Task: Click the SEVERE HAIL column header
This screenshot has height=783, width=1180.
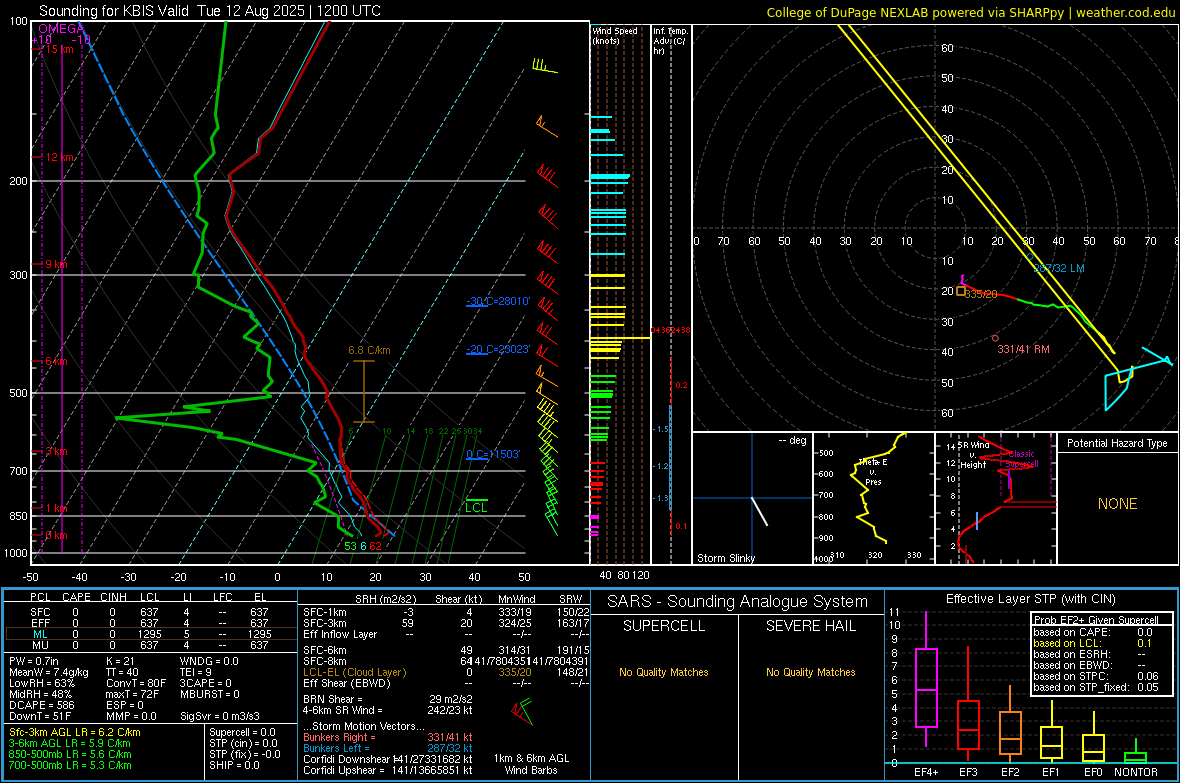Action: coord(810,626)
